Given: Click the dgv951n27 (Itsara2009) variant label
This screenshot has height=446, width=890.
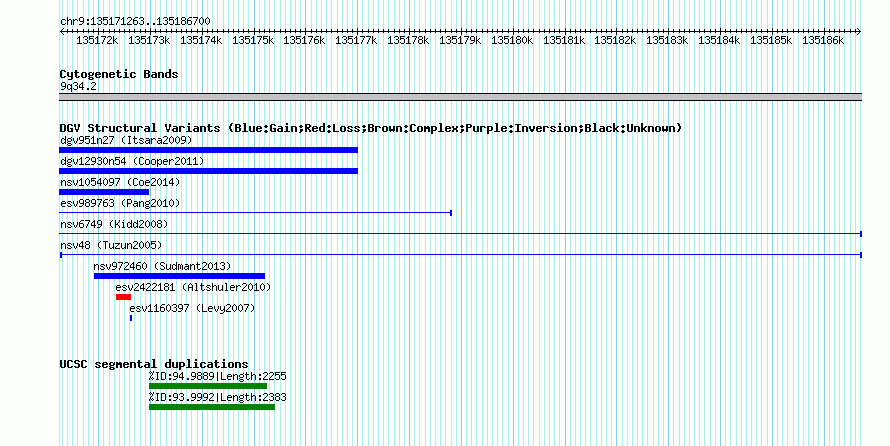Looking at the screenshot, I should click(127, 140).
